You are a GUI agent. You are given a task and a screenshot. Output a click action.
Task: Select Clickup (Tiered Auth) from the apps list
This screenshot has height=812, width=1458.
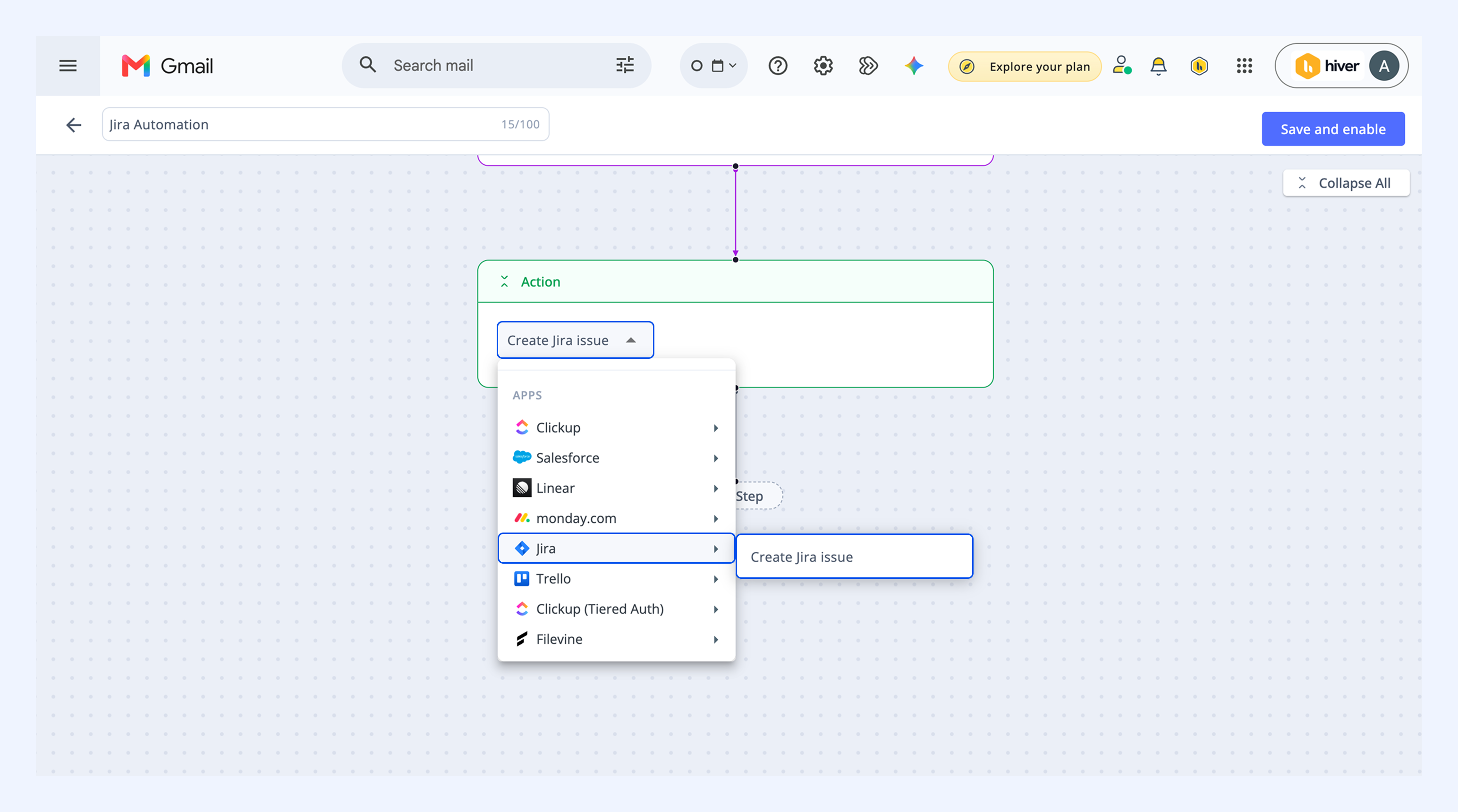coord(616,609)
